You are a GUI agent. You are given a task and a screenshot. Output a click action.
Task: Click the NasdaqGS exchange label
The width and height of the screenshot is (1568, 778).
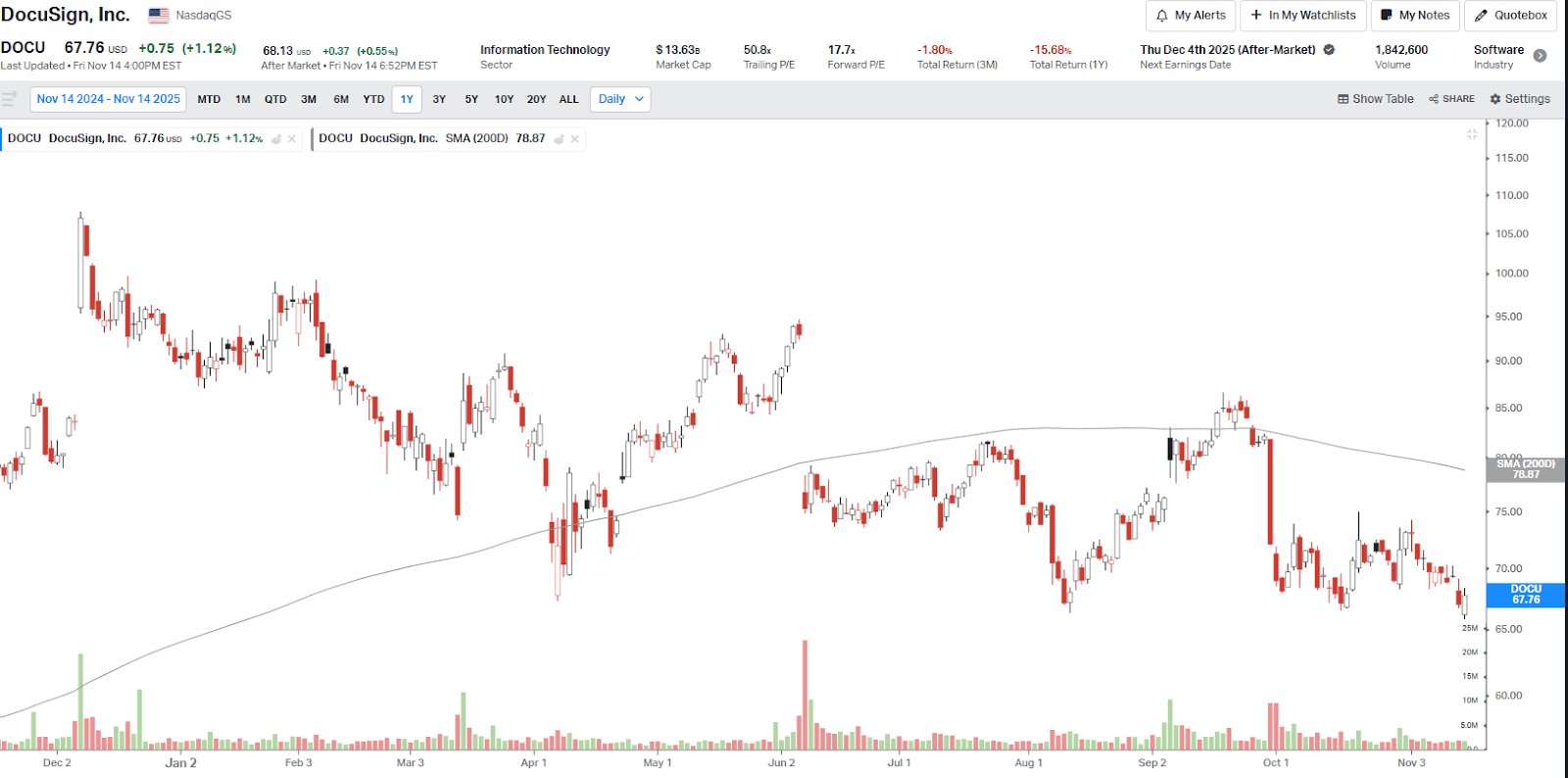pos(204,16)
